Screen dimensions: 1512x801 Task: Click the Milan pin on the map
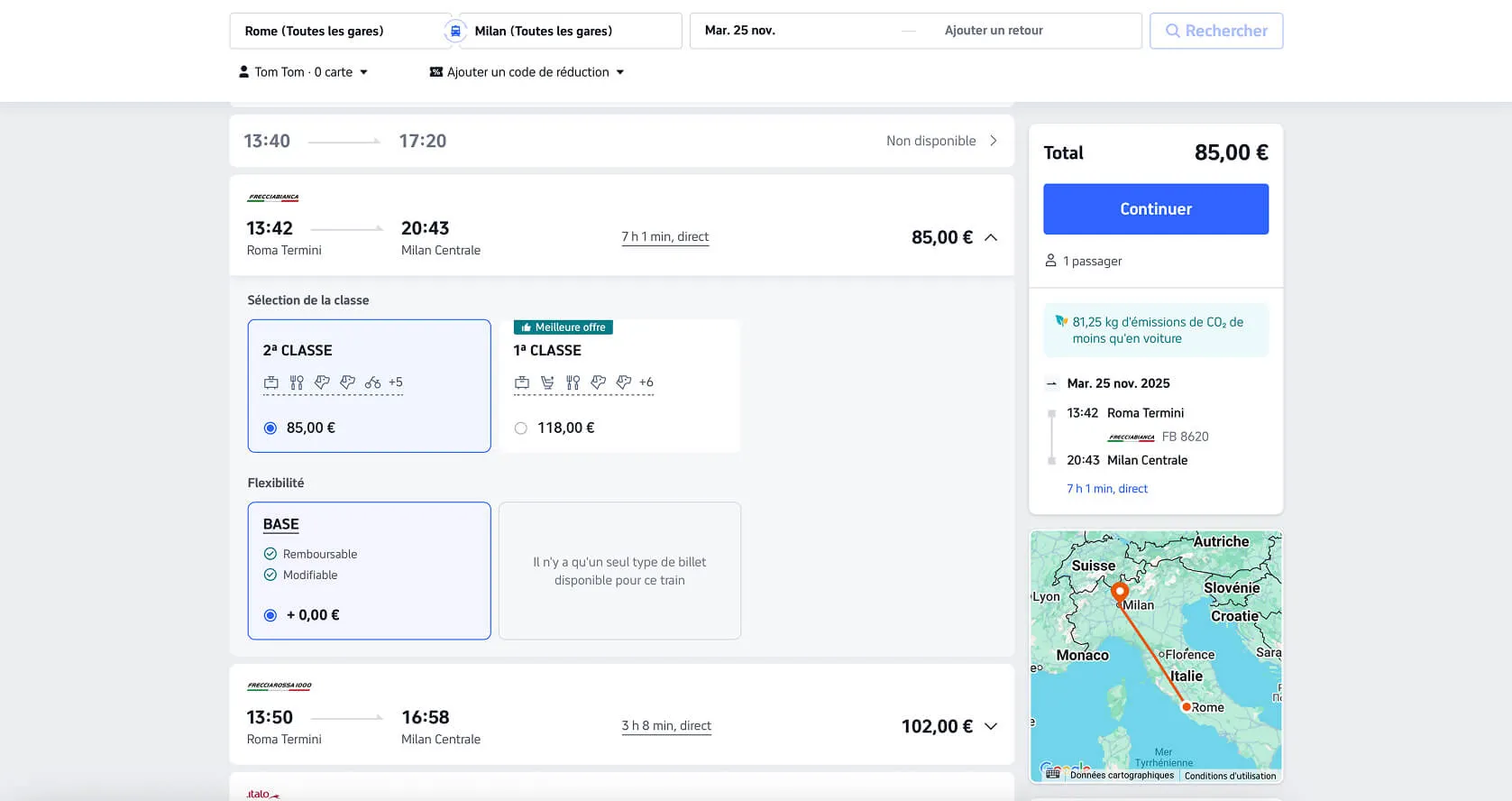(1119, 594)
